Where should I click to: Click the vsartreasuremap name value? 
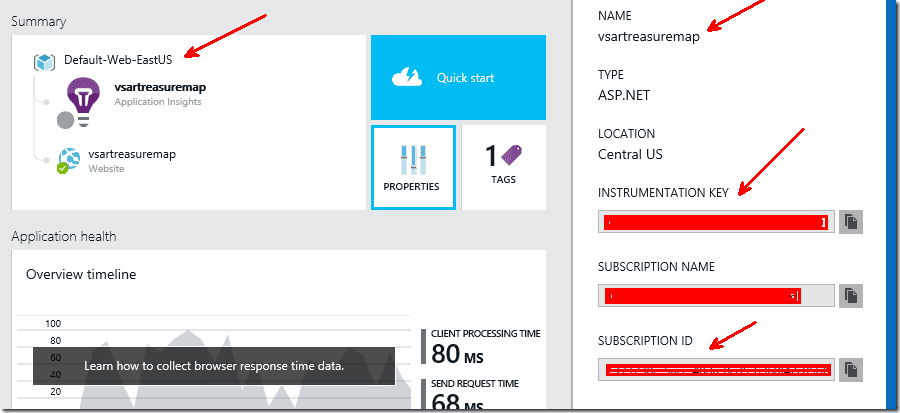(649, 37)
